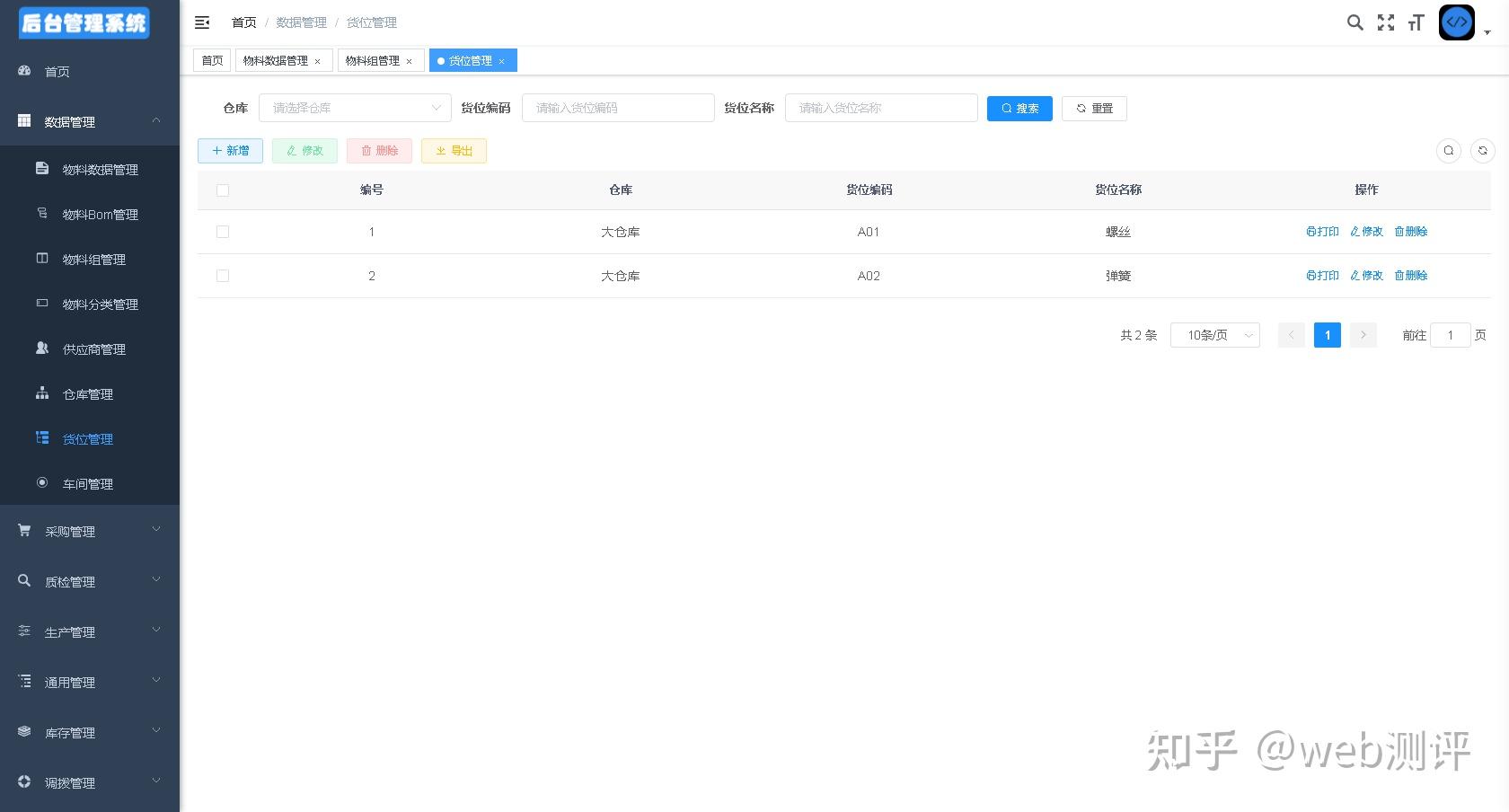Open the 10条/页 page size dropdown
Image resolution: width=1509 pixels, height=812 pixels.
point(1214,335)
